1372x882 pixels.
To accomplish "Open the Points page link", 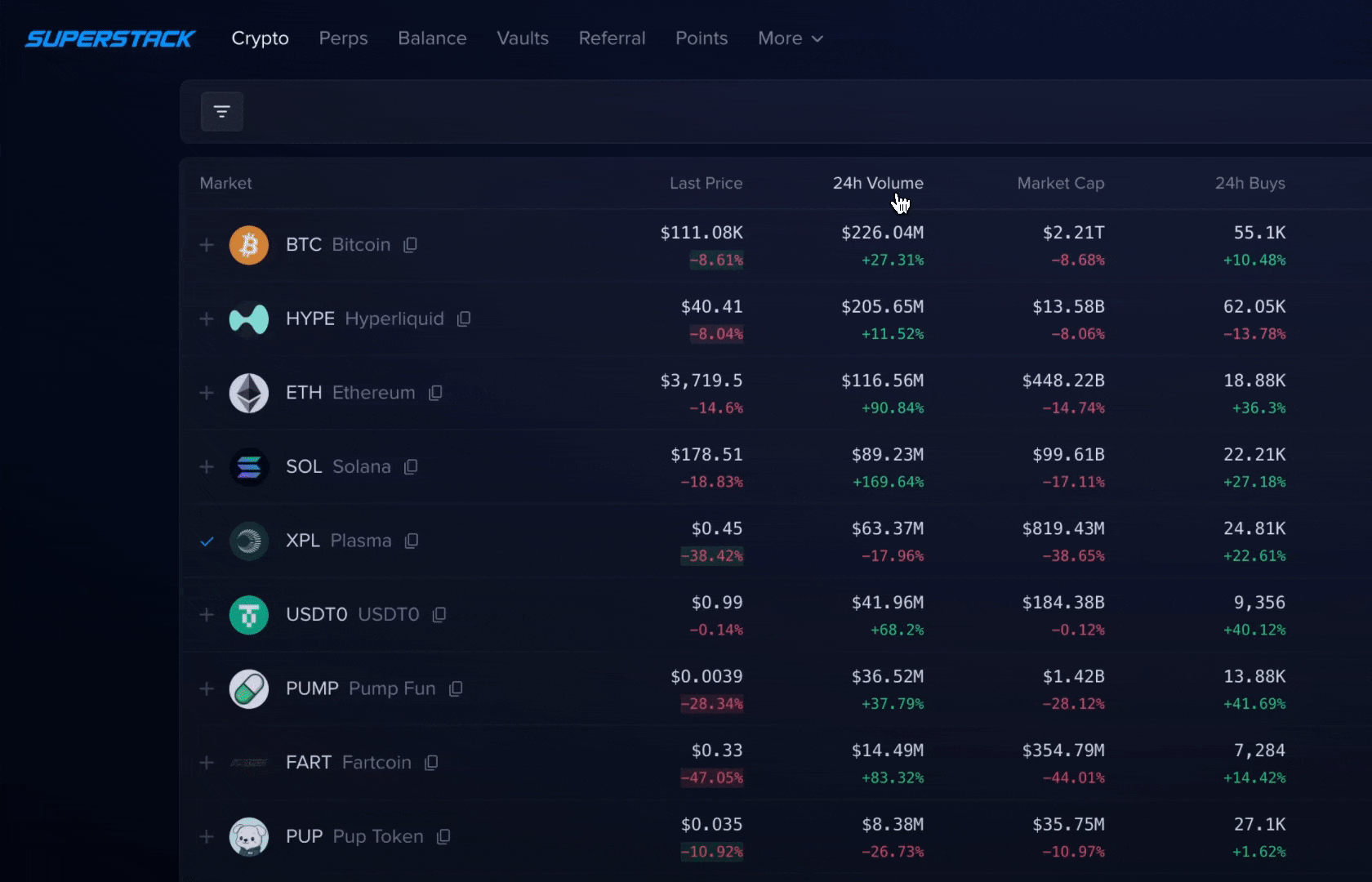I will 701,38.
